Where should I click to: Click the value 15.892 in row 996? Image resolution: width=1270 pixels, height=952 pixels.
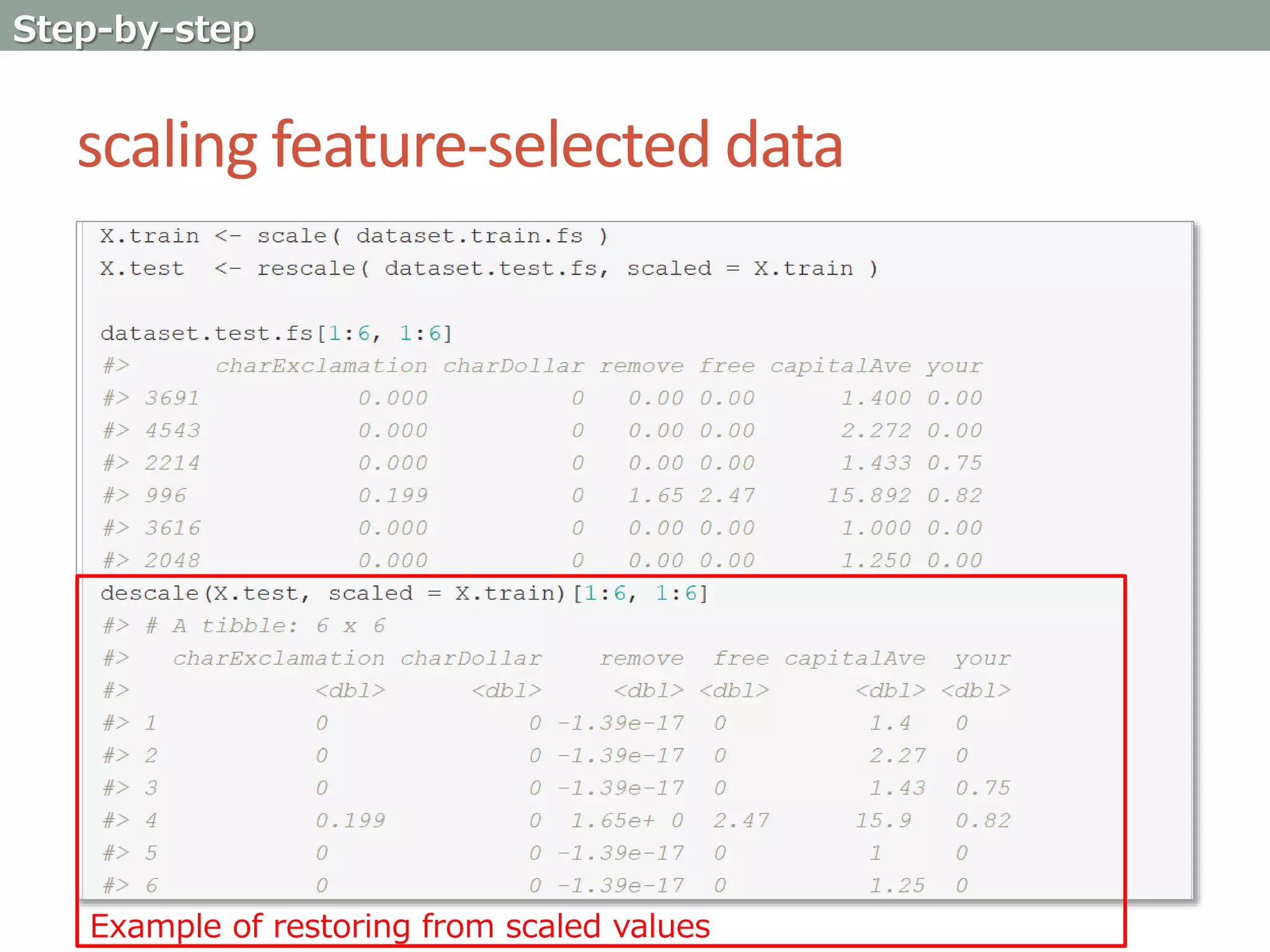point(869,495)
